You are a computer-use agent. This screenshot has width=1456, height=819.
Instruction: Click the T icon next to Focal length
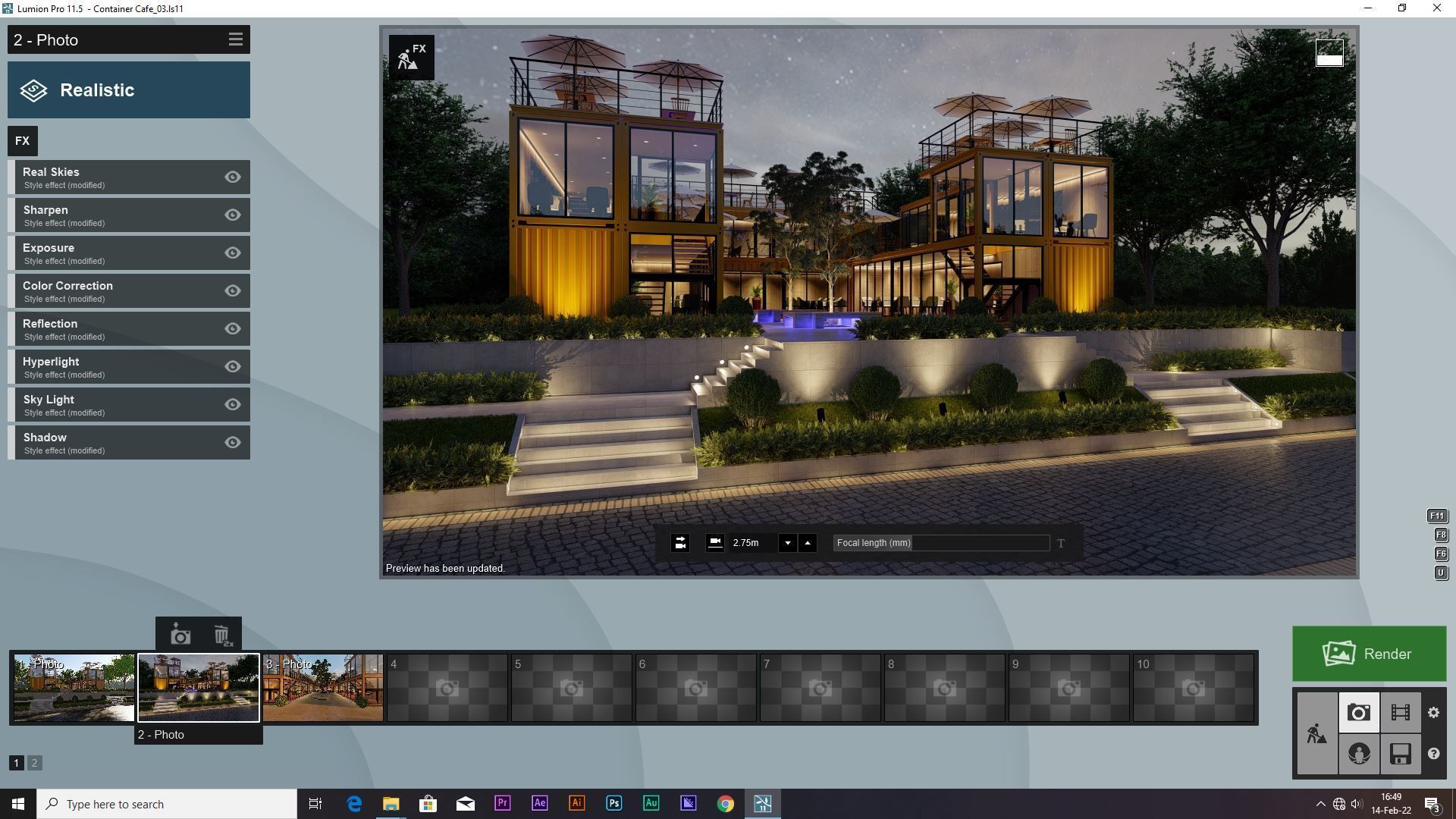[1061, 543]
